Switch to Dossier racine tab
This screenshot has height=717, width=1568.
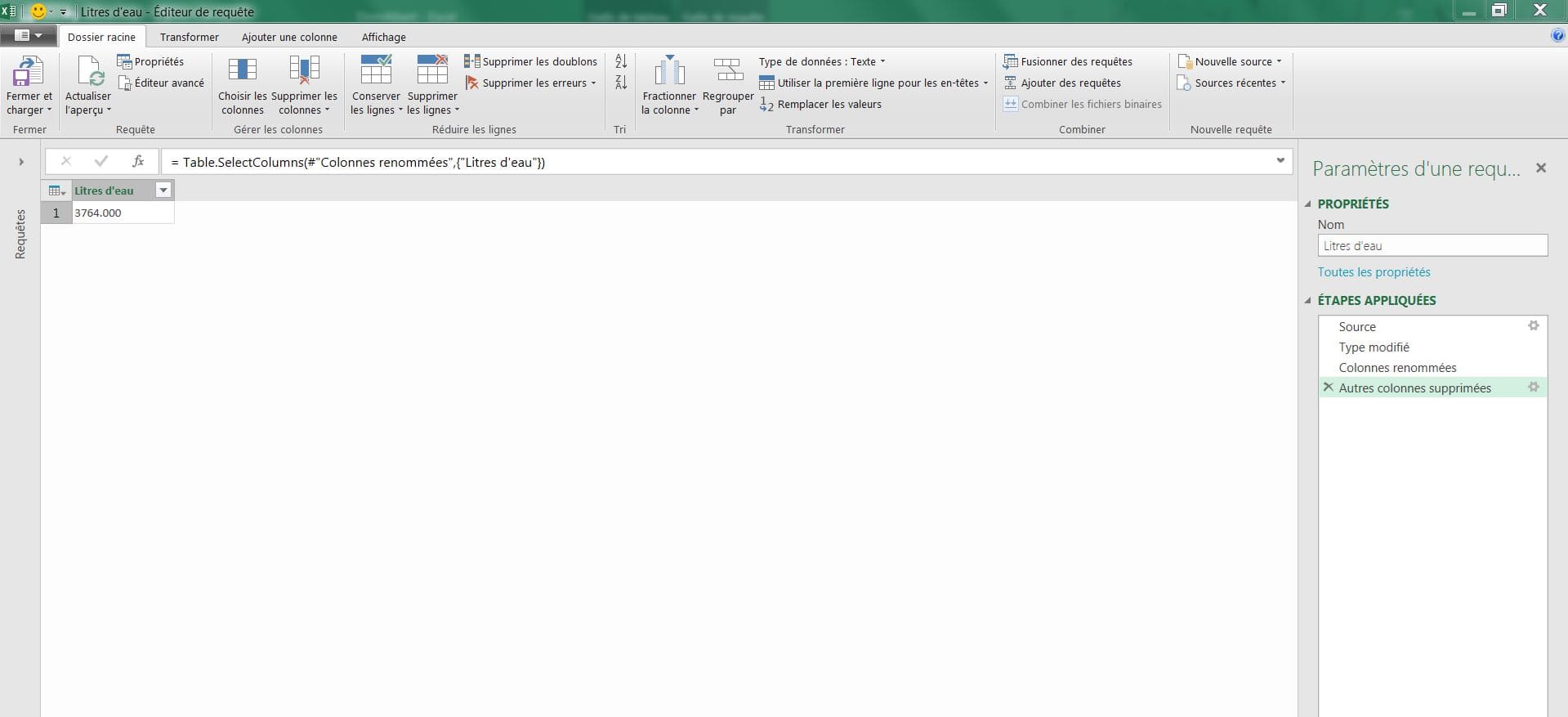pos(101,37)
